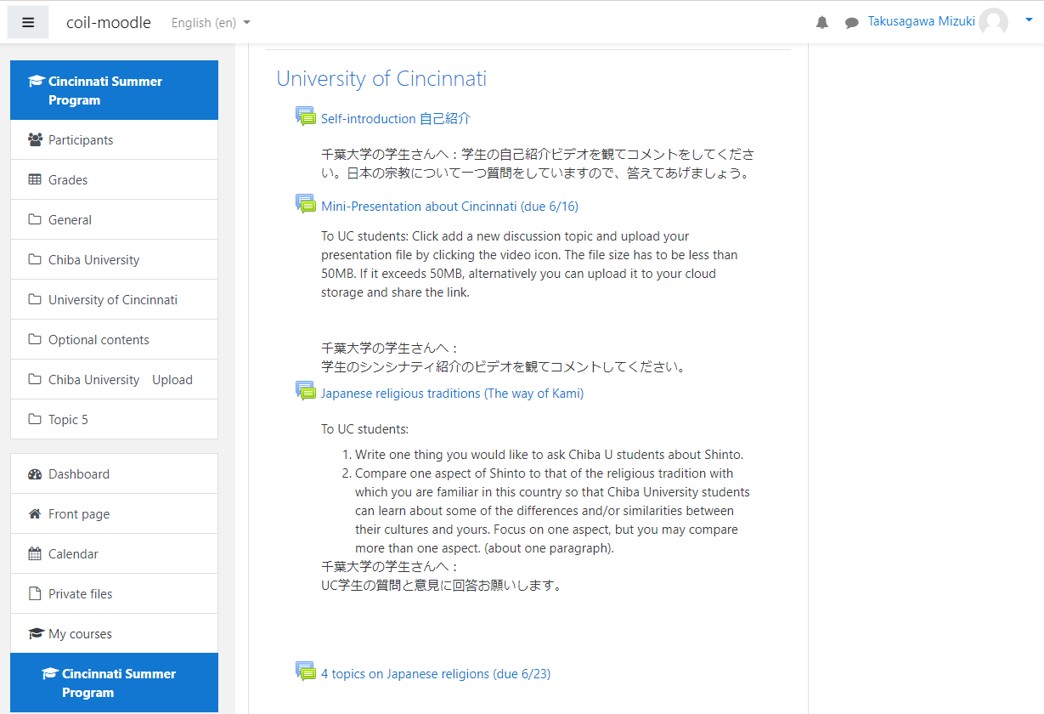Click folder icon beside University of Cincinnati
This screenshot has width=1044, height=714.
coord(35,299)
